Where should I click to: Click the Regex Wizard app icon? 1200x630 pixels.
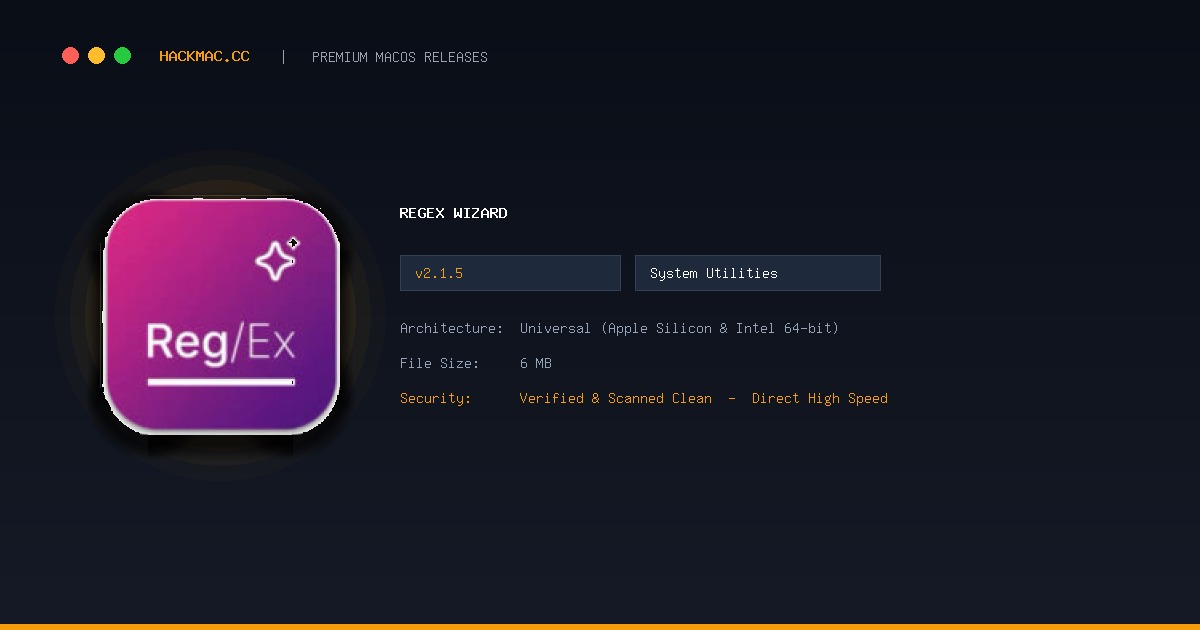221,316
